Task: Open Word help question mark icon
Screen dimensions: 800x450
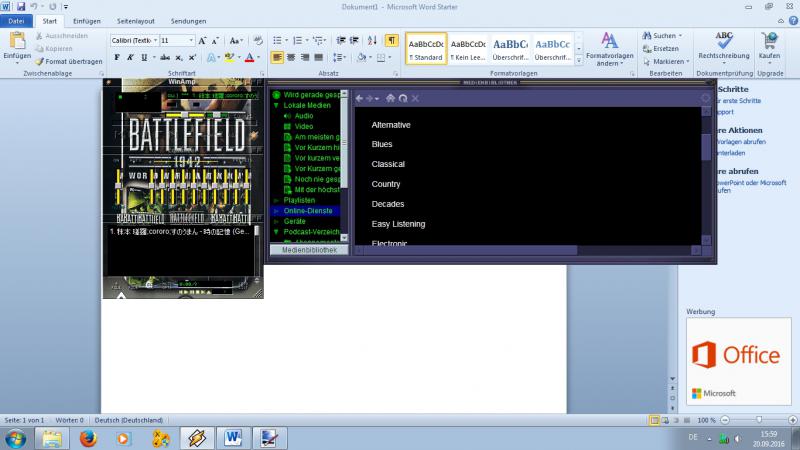Action: click(x=793, y=21)
